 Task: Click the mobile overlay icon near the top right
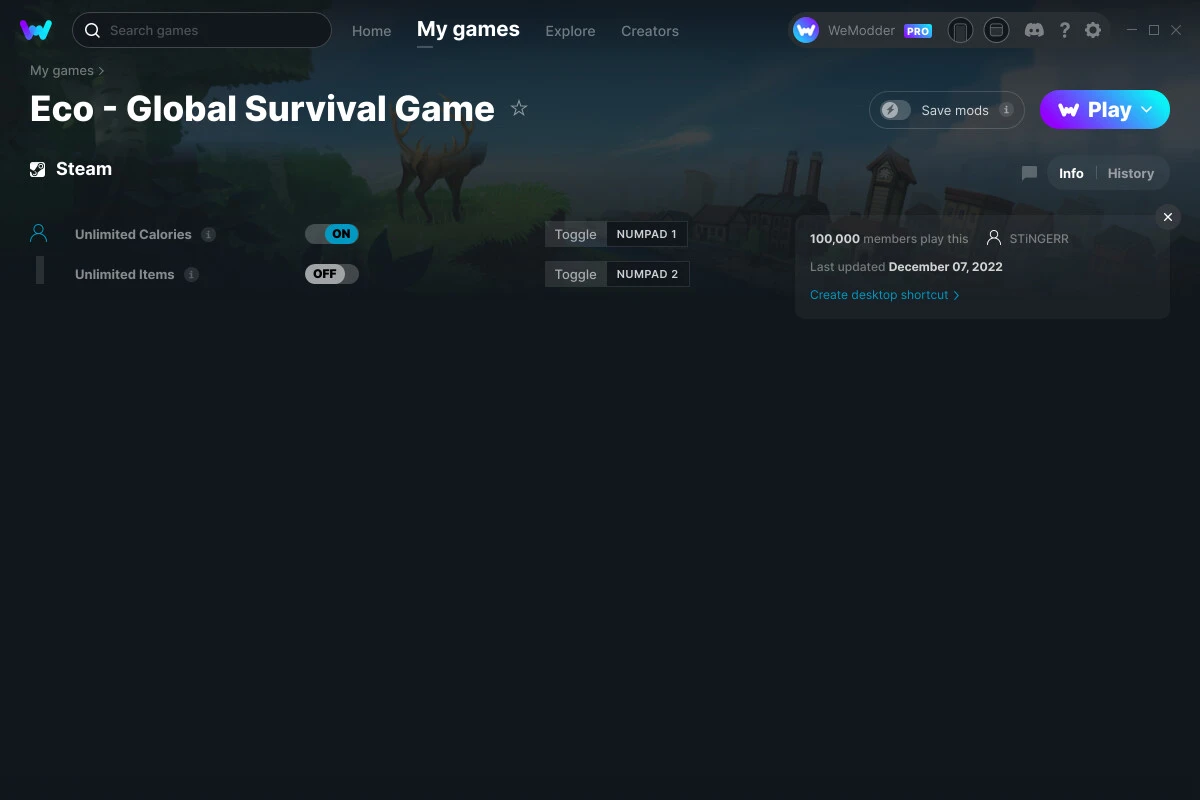960,30
